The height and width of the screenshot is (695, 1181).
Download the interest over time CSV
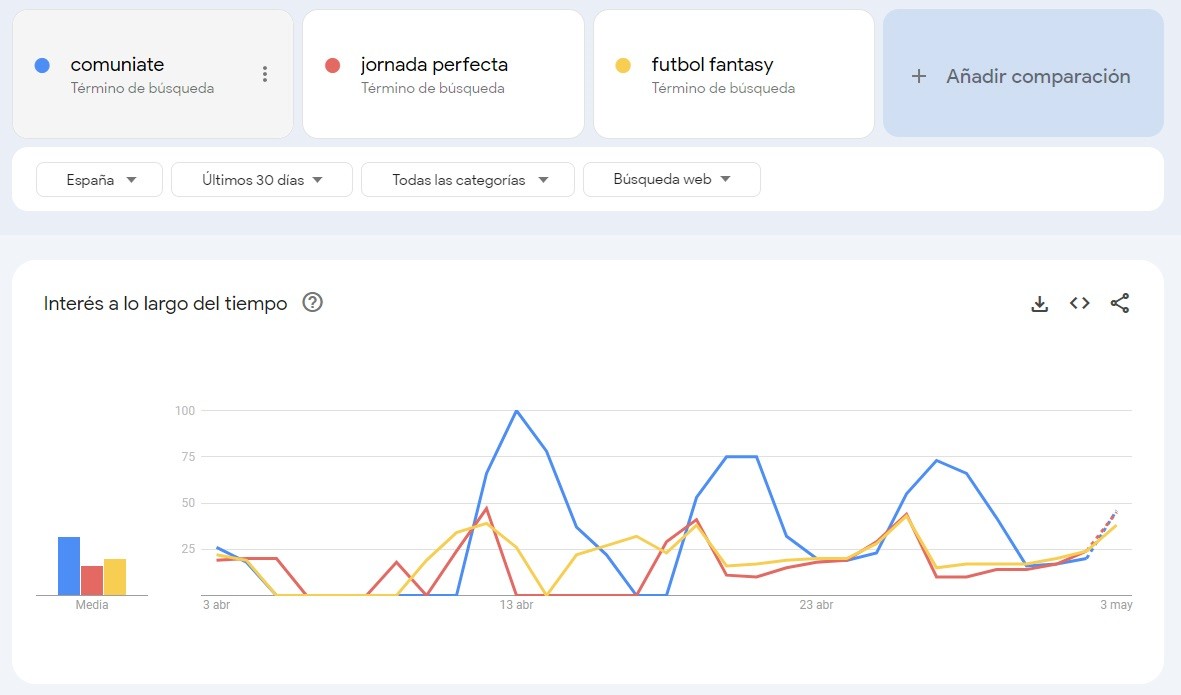click(x=1039, y=304)
